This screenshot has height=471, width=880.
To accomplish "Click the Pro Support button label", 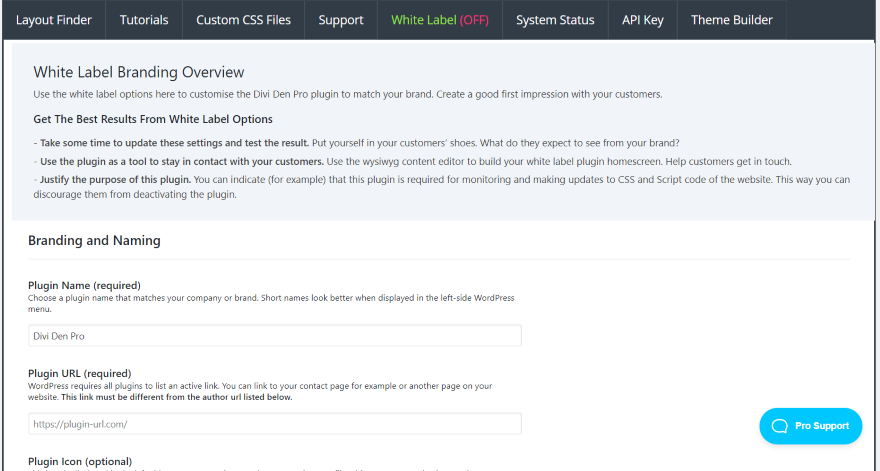I will coord(822,426).
